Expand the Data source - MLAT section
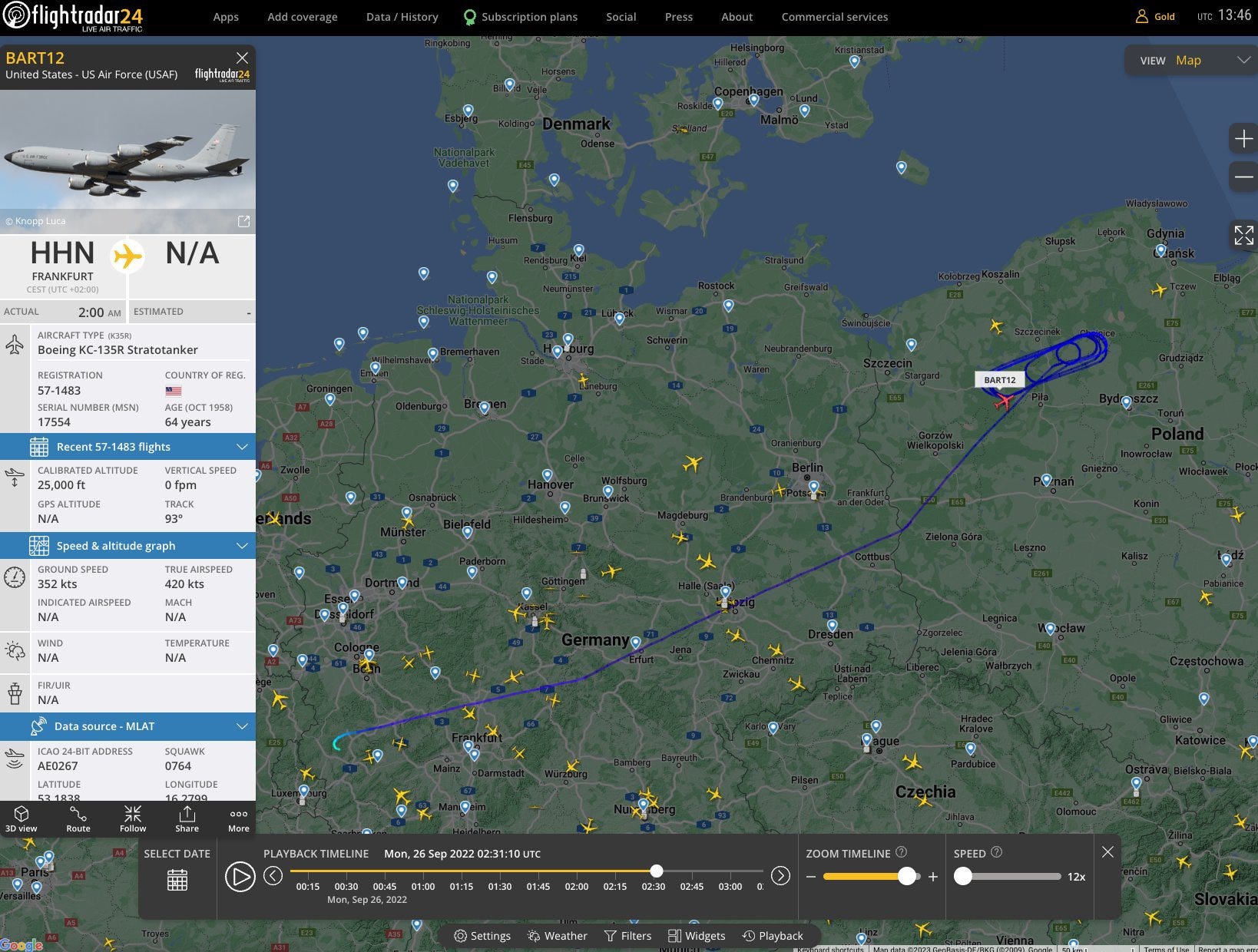The image size is (1258, 952). (127, 726)
